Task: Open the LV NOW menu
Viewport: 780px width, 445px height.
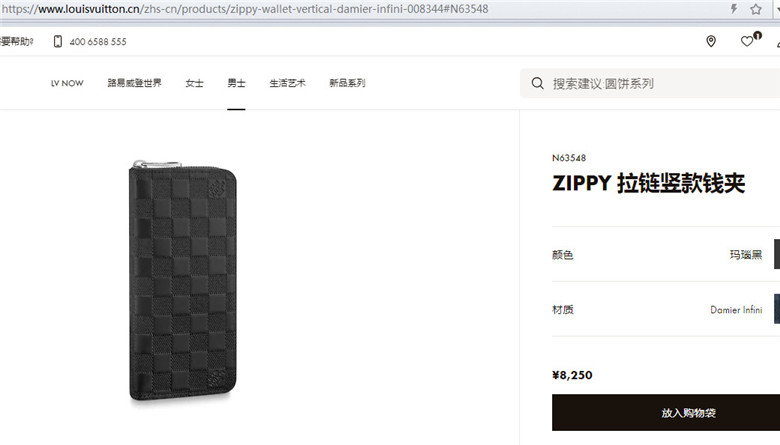Action: click(67, 83)
